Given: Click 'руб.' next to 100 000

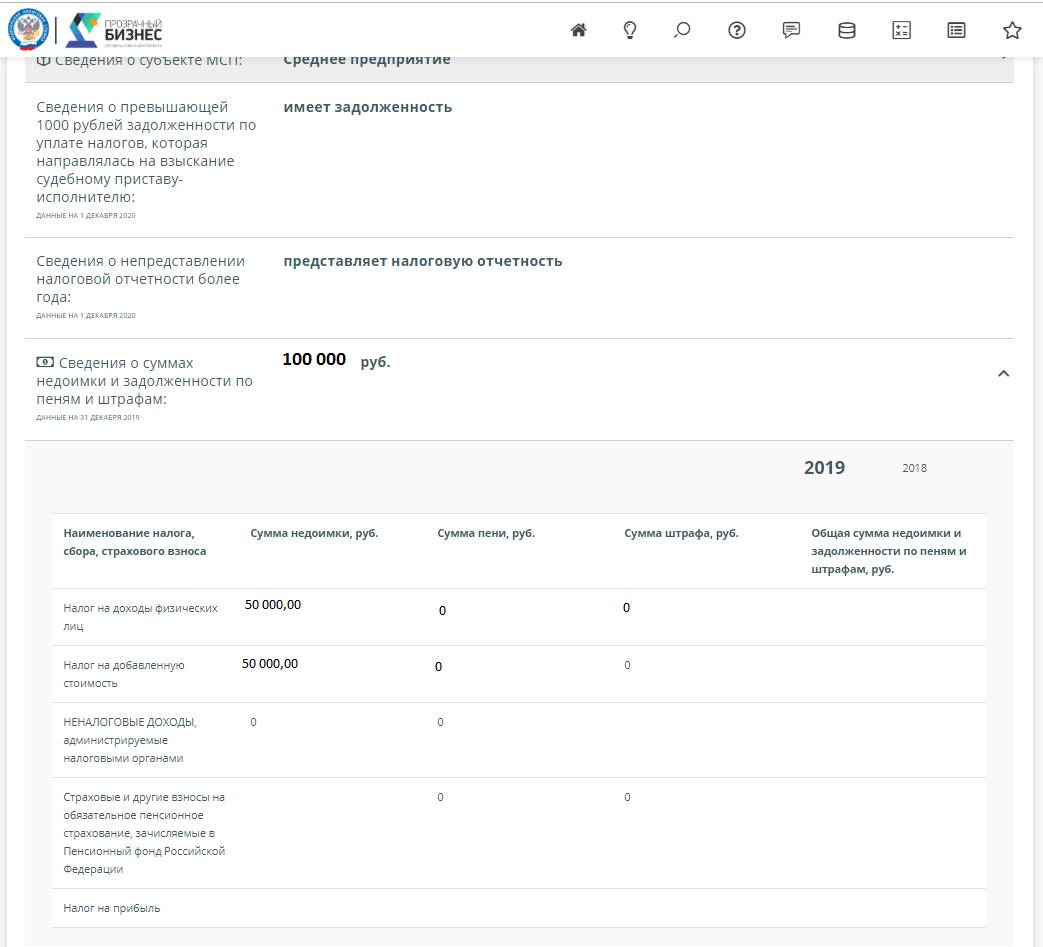Looking at the screenshot, I should click(x=375, y=362).
